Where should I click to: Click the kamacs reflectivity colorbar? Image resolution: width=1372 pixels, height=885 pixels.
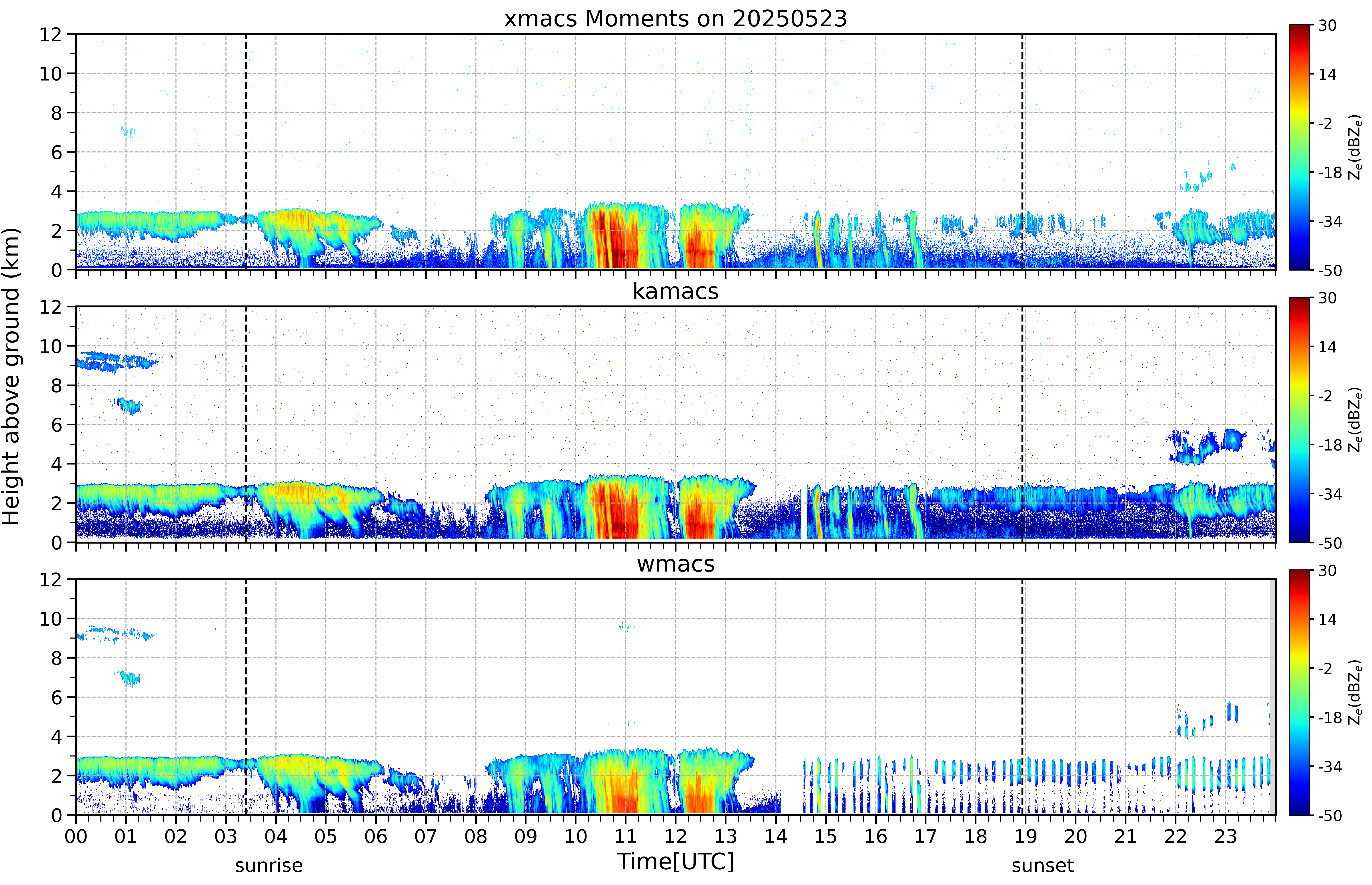pos(1299,420)
